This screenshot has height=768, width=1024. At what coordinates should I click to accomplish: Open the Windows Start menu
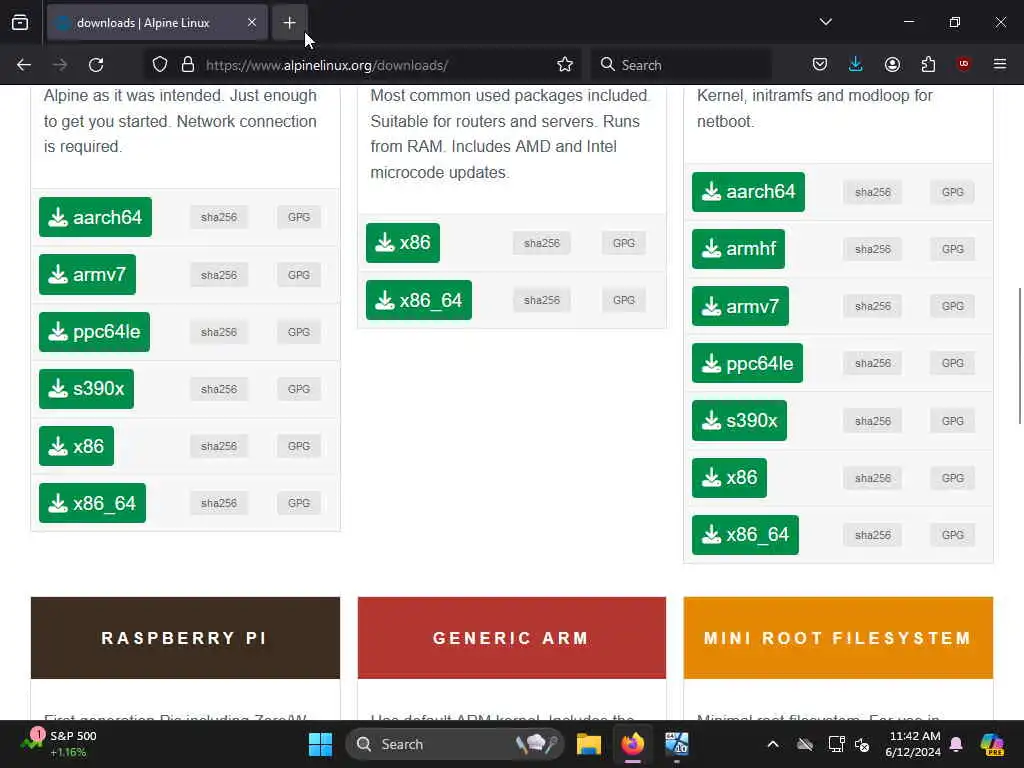[320, 744]
